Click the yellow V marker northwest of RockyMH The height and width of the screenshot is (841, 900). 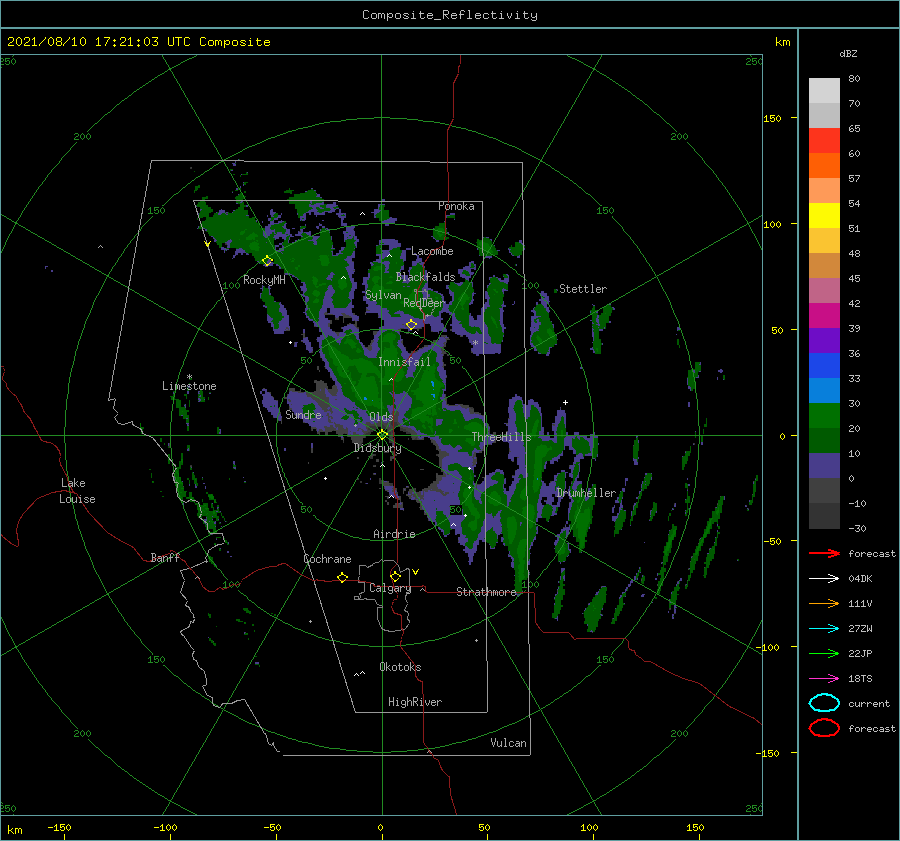[x=207, y=244]
